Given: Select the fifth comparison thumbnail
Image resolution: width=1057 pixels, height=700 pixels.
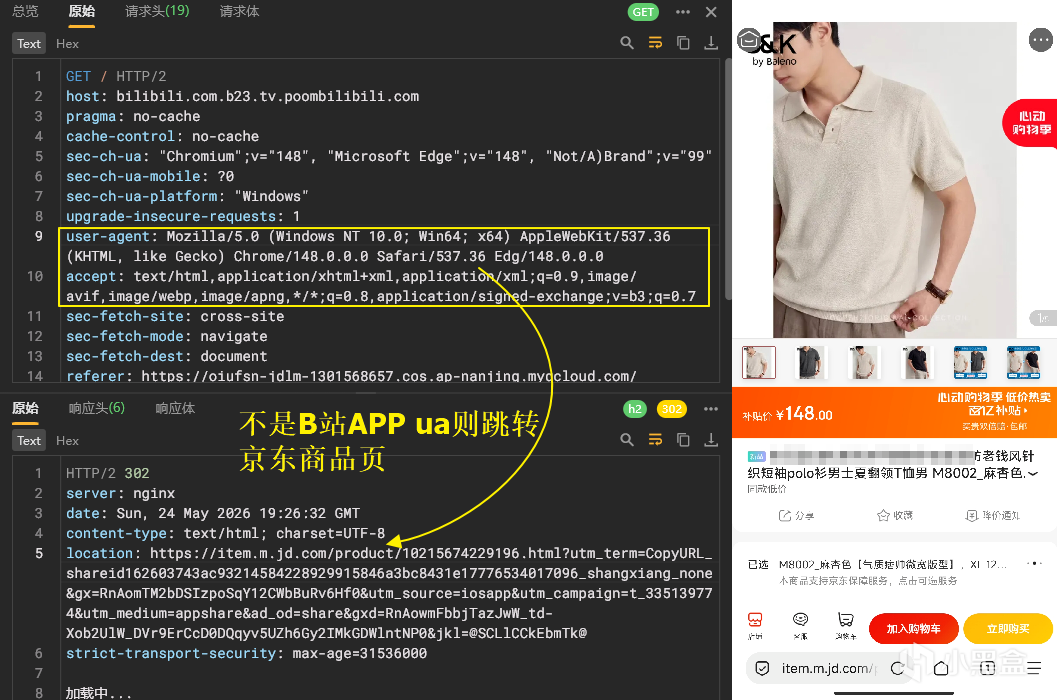Looking at the screenshot, I should pyautogui.click(x=971, y=363).
